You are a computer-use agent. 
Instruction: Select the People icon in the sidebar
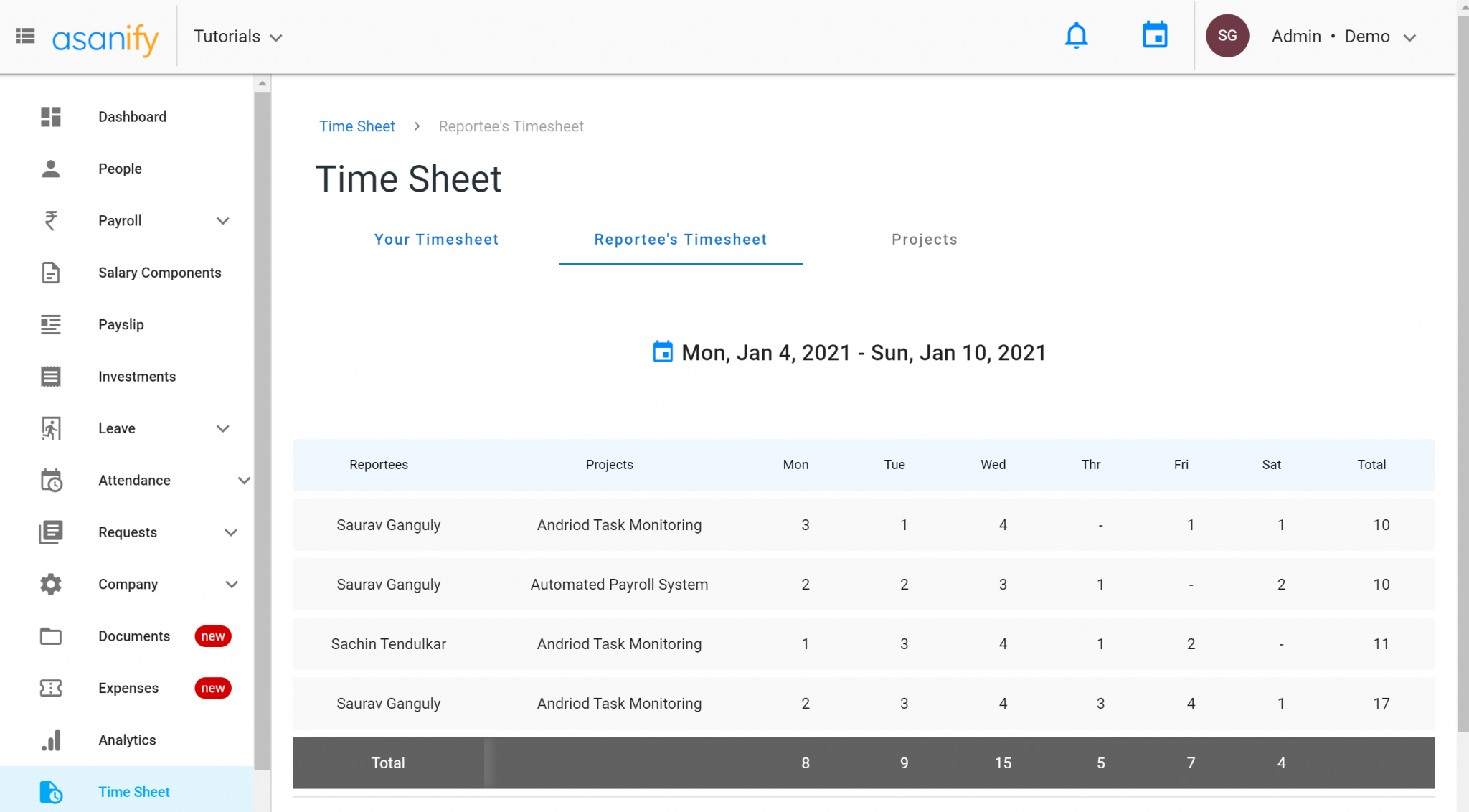(x=50, y=169)
